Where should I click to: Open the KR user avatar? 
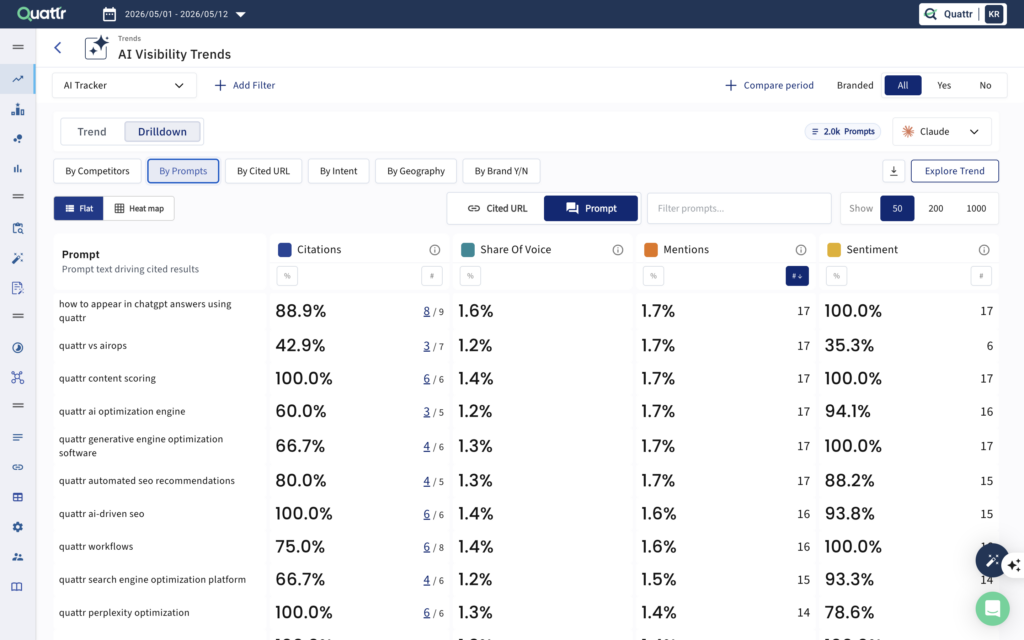point(993,14)
